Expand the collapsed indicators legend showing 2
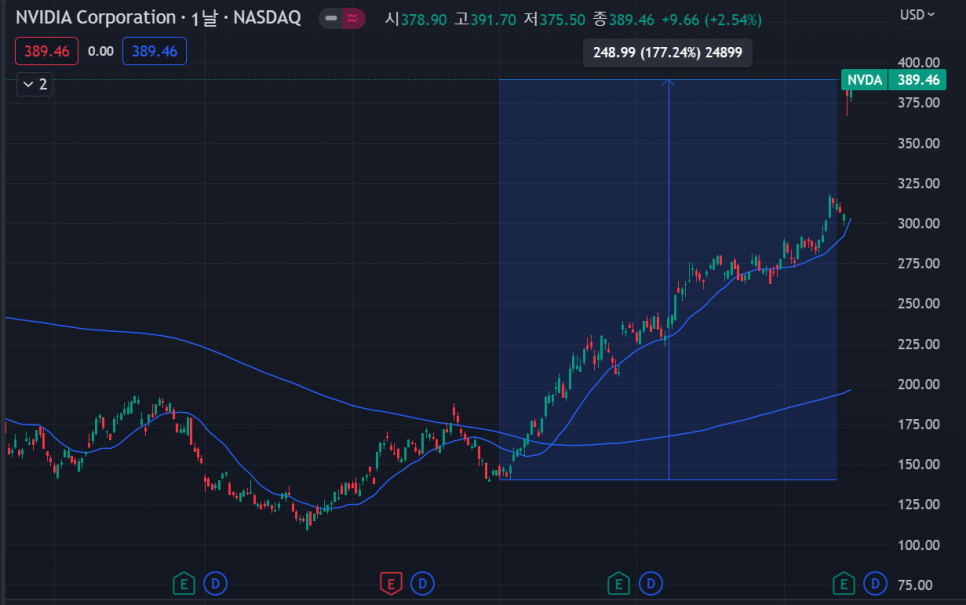This screenshot has width=966, height=605. click(34, 84)
